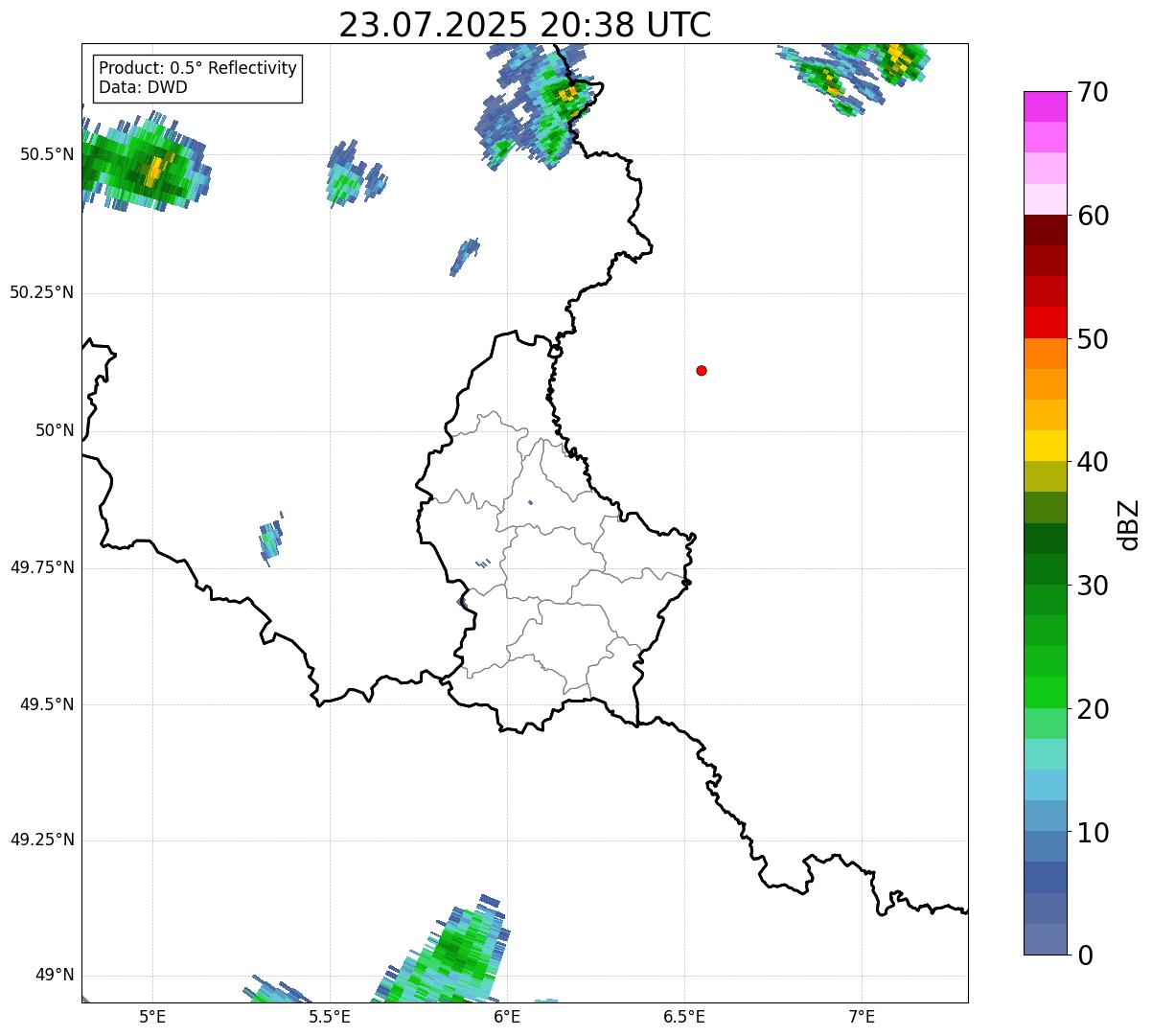
Task: Click the title '23.07.2025 20:38 UTC'
Action: (x=525, y=25)
